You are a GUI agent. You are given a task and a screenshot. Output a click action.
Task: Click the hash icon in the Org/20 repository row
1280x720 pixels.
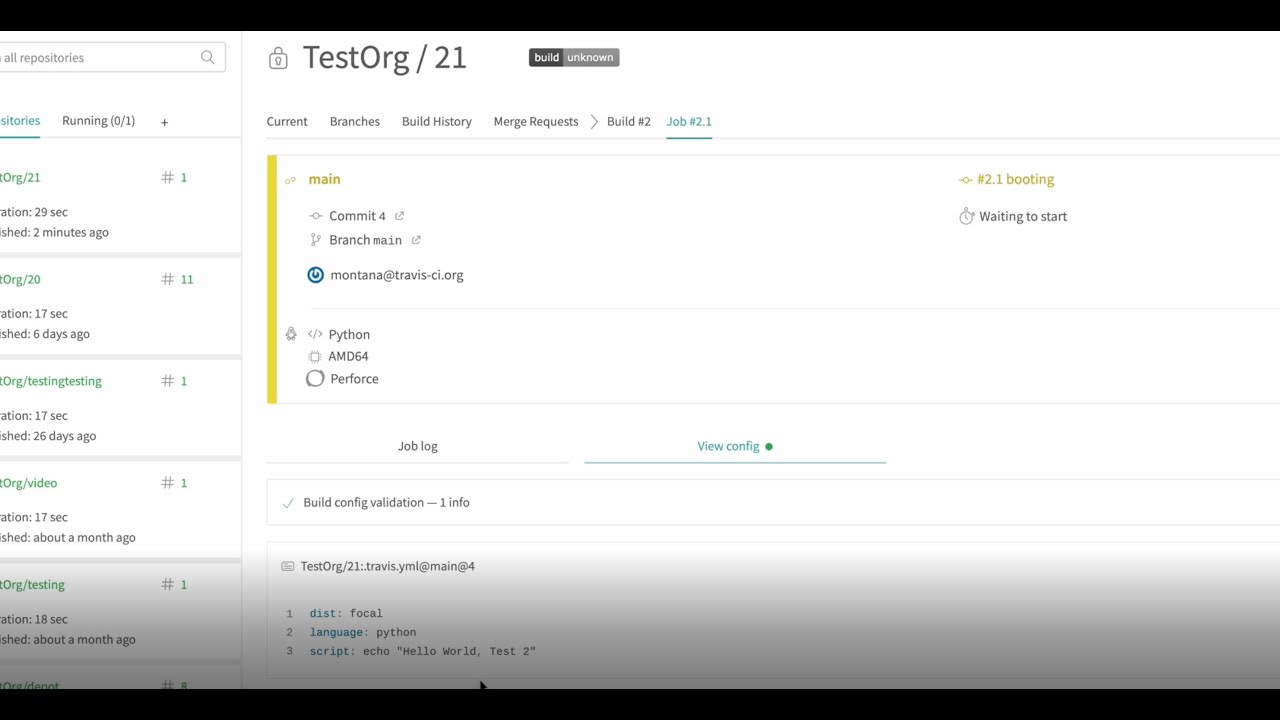(x=167, y=279)
